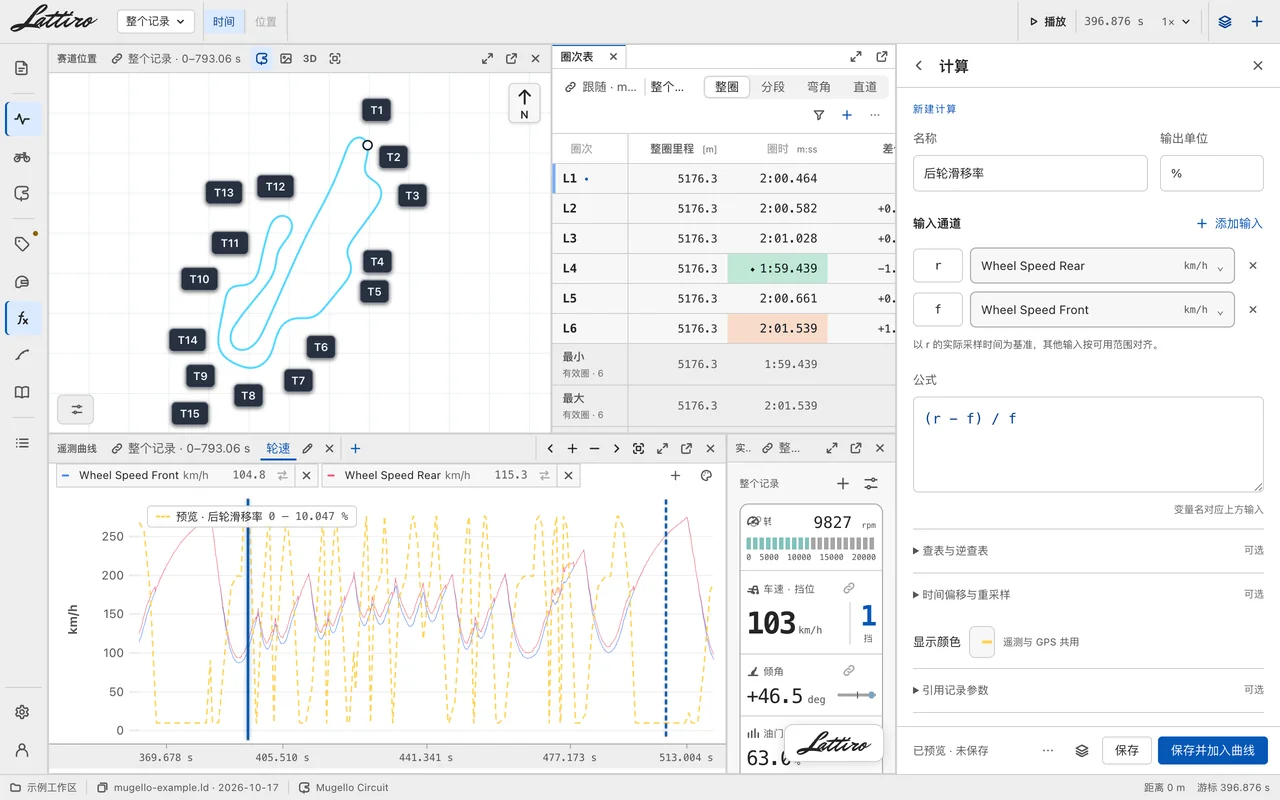This screenshot has height=800, width=1280.
Task: Open the fx calculations sidebar icon
Action: tap(22, 319)
